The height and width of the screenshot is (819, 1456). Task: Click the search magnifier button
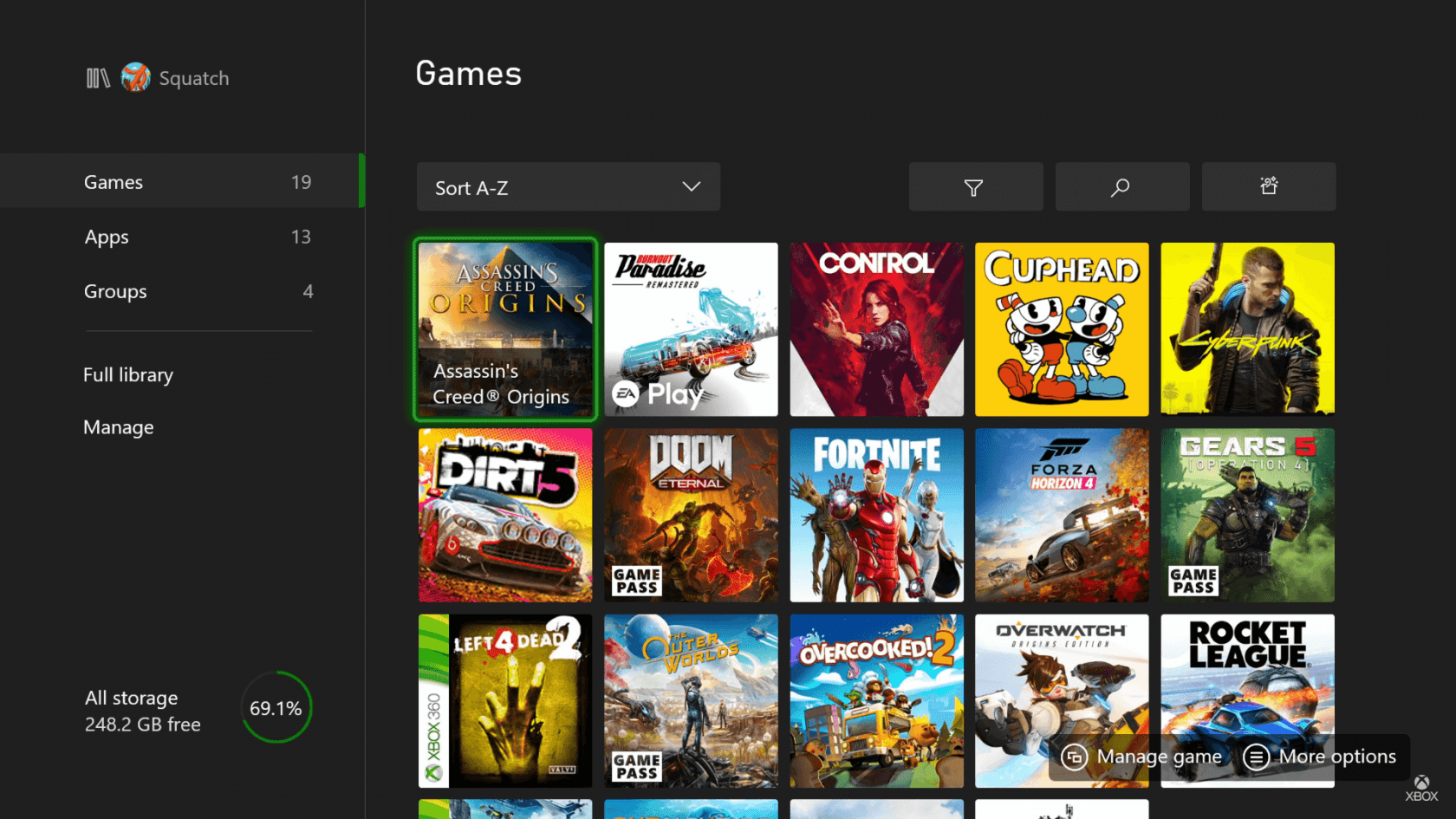coord(1122,186)
